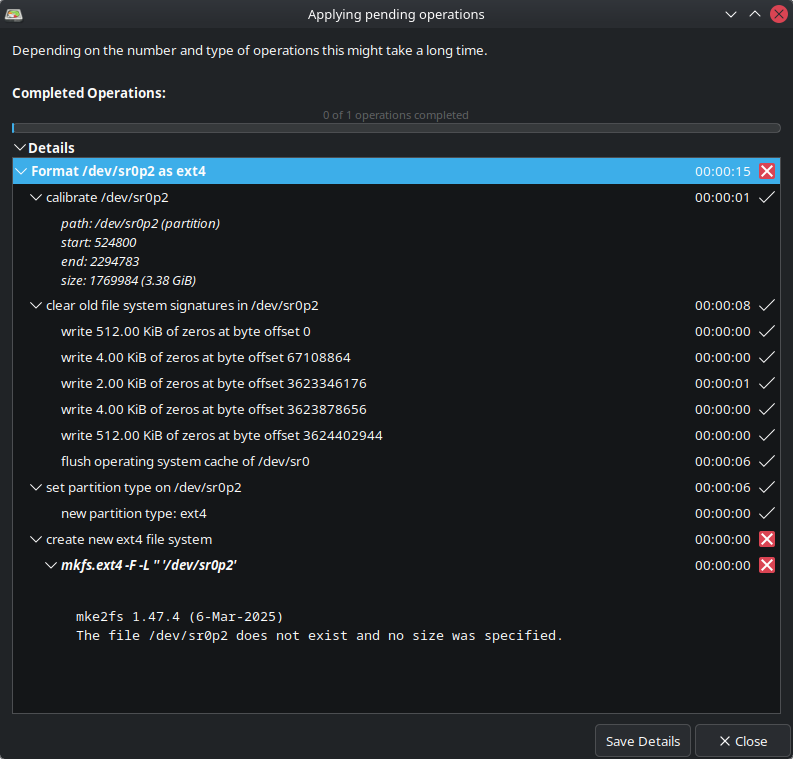Collapse the Format /dev/sr0p2 as ext4 operation
793x759 pixels.
point(21,171)
